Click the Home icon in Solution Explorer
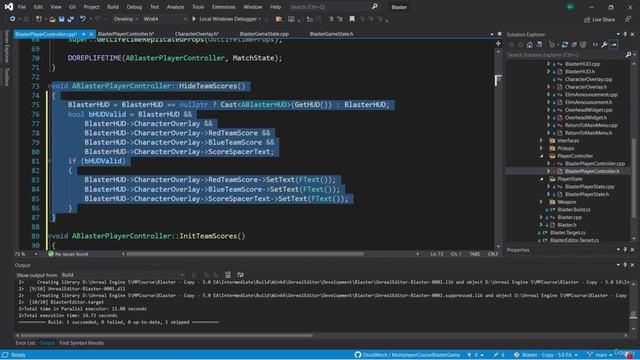Viewport: 640px width, 360px height. (529, 44)
